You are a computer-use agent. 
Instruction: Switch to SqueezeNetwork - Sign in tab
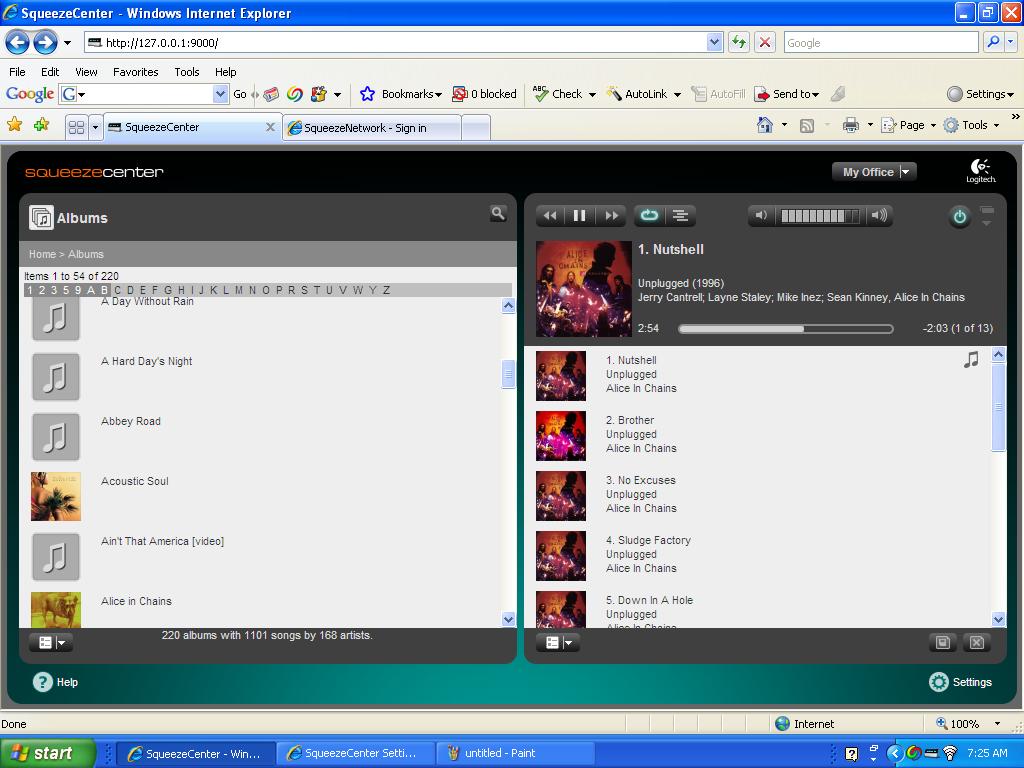(365, 128)
